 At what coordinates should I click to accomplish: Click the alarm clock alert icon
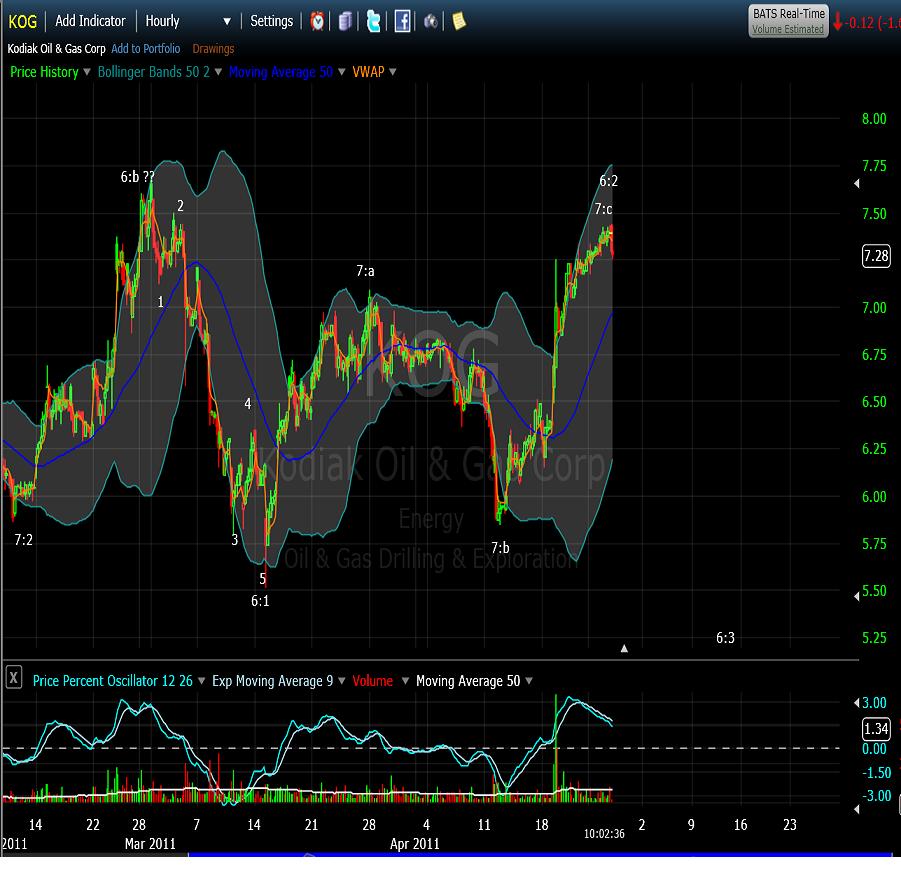(x=317, y=21)
